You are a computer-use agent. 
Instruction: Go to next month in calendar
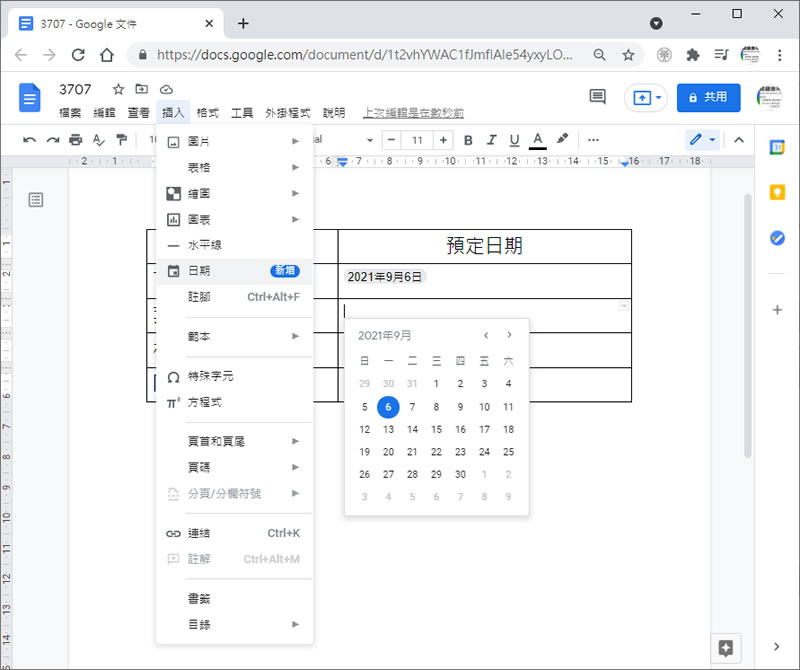click(x=509, y=335)
